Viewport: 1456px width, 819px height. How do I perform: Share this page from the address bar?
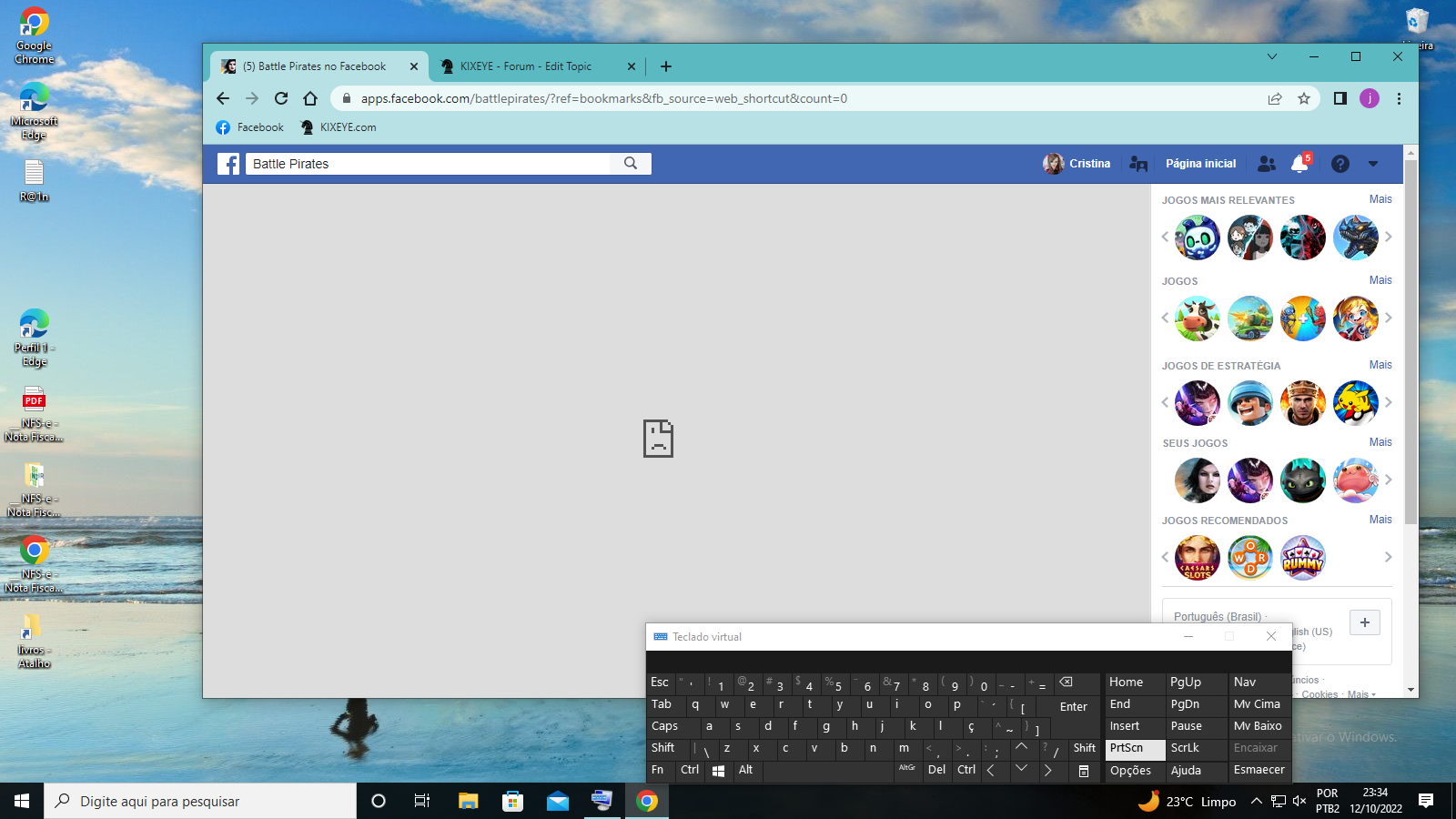pyautogui.click(x=1275, y=98)
